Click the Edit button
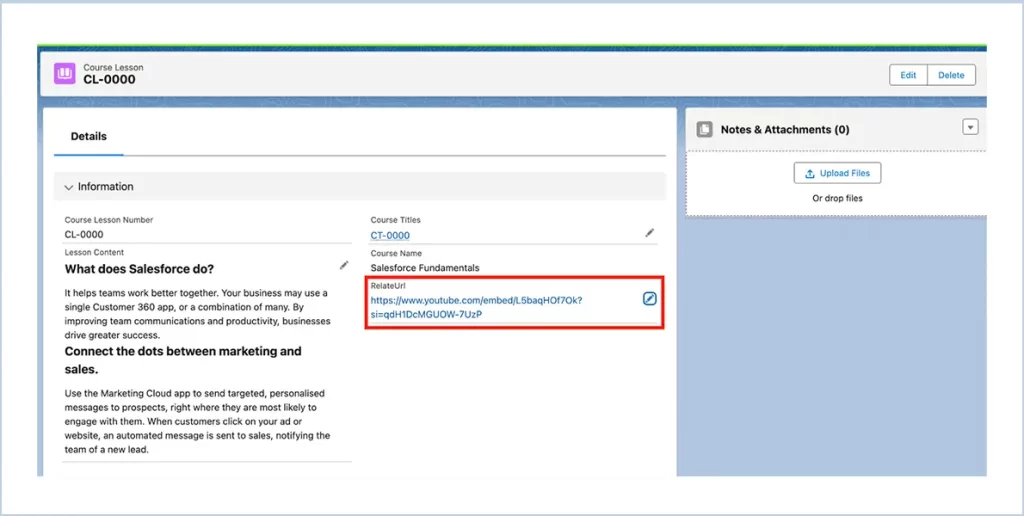 click(x=908, y=75)
